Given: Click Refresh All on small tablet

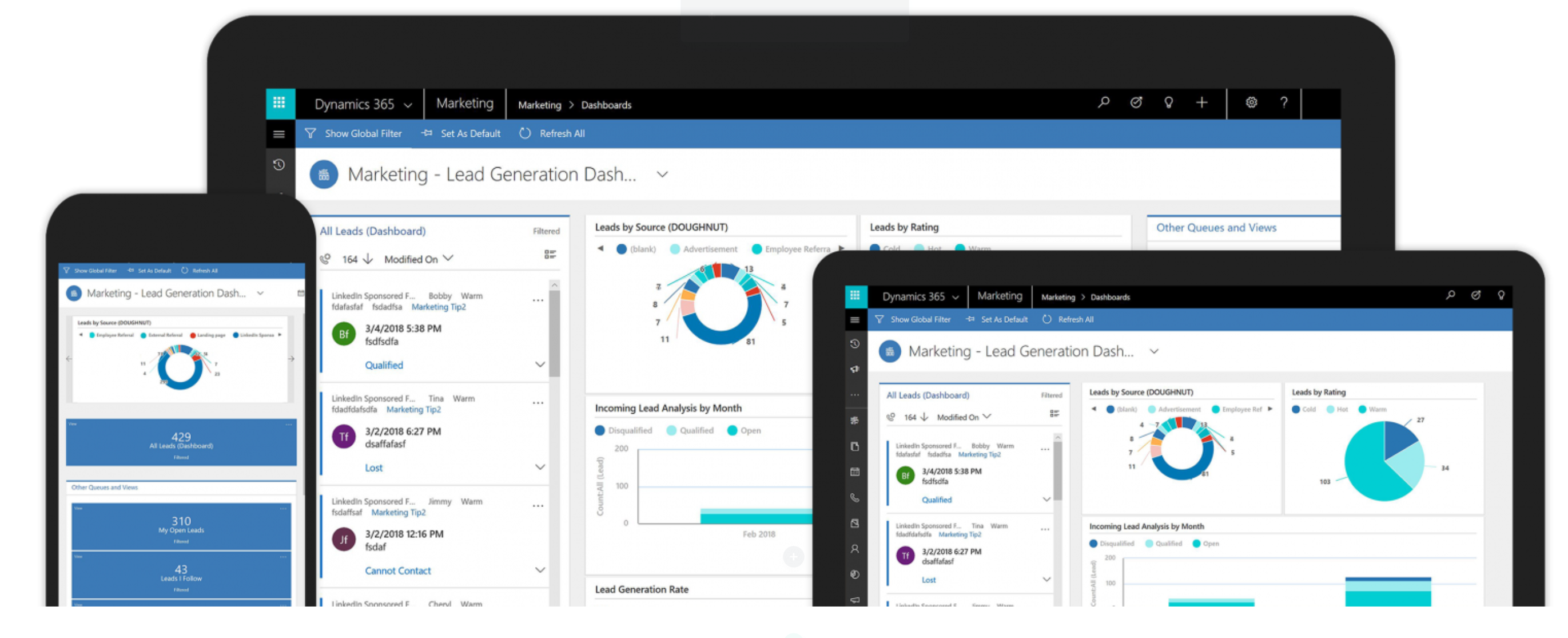Looking at the screenshot, I should tap(1068, 319).
